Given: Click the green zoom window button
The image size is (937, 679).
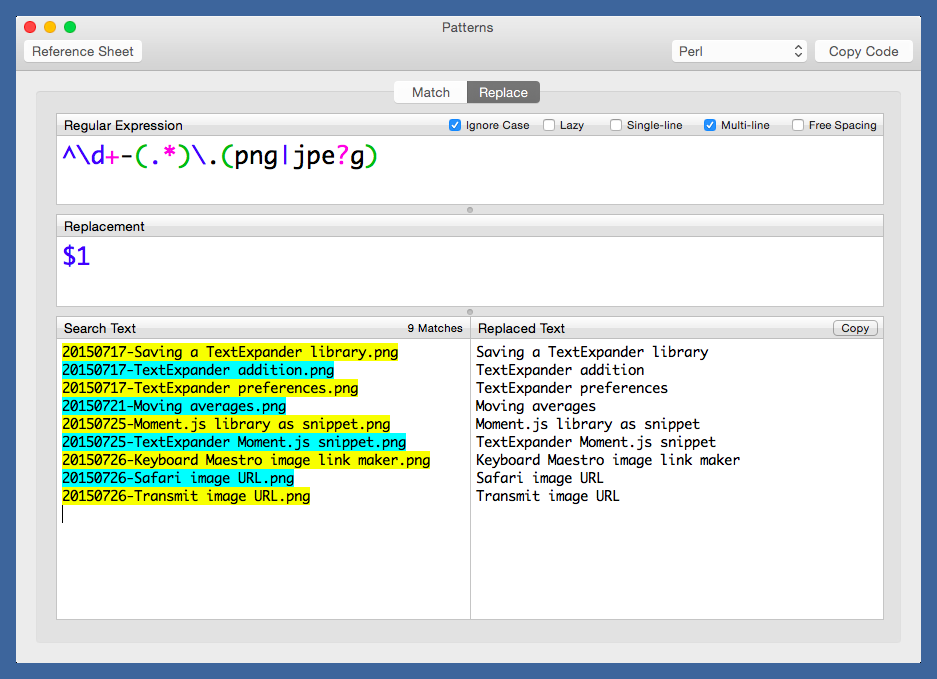Looking at the screenshot, I should tap(70, 27).
